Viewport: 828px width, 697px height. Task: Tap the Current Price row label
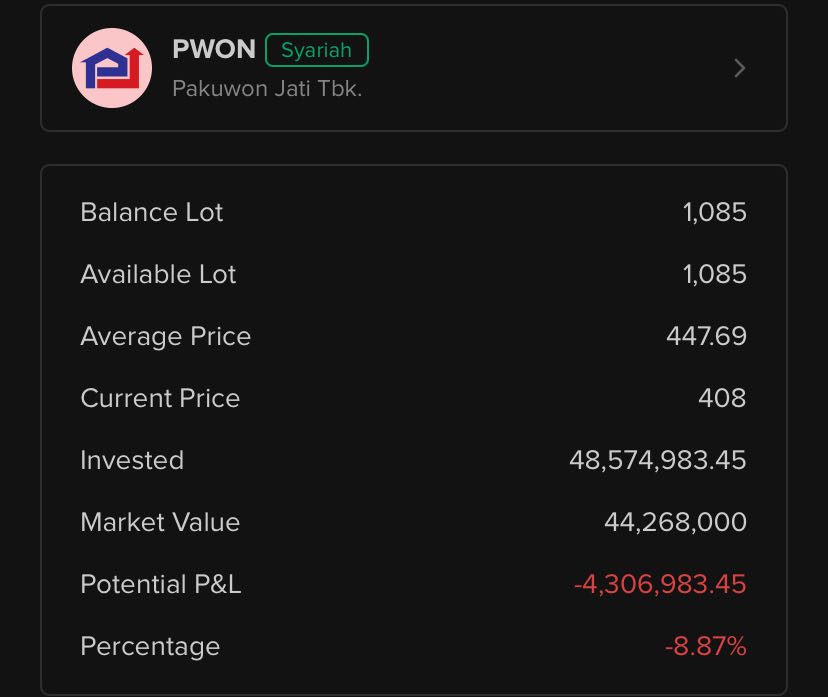click(x=160, y=398)
